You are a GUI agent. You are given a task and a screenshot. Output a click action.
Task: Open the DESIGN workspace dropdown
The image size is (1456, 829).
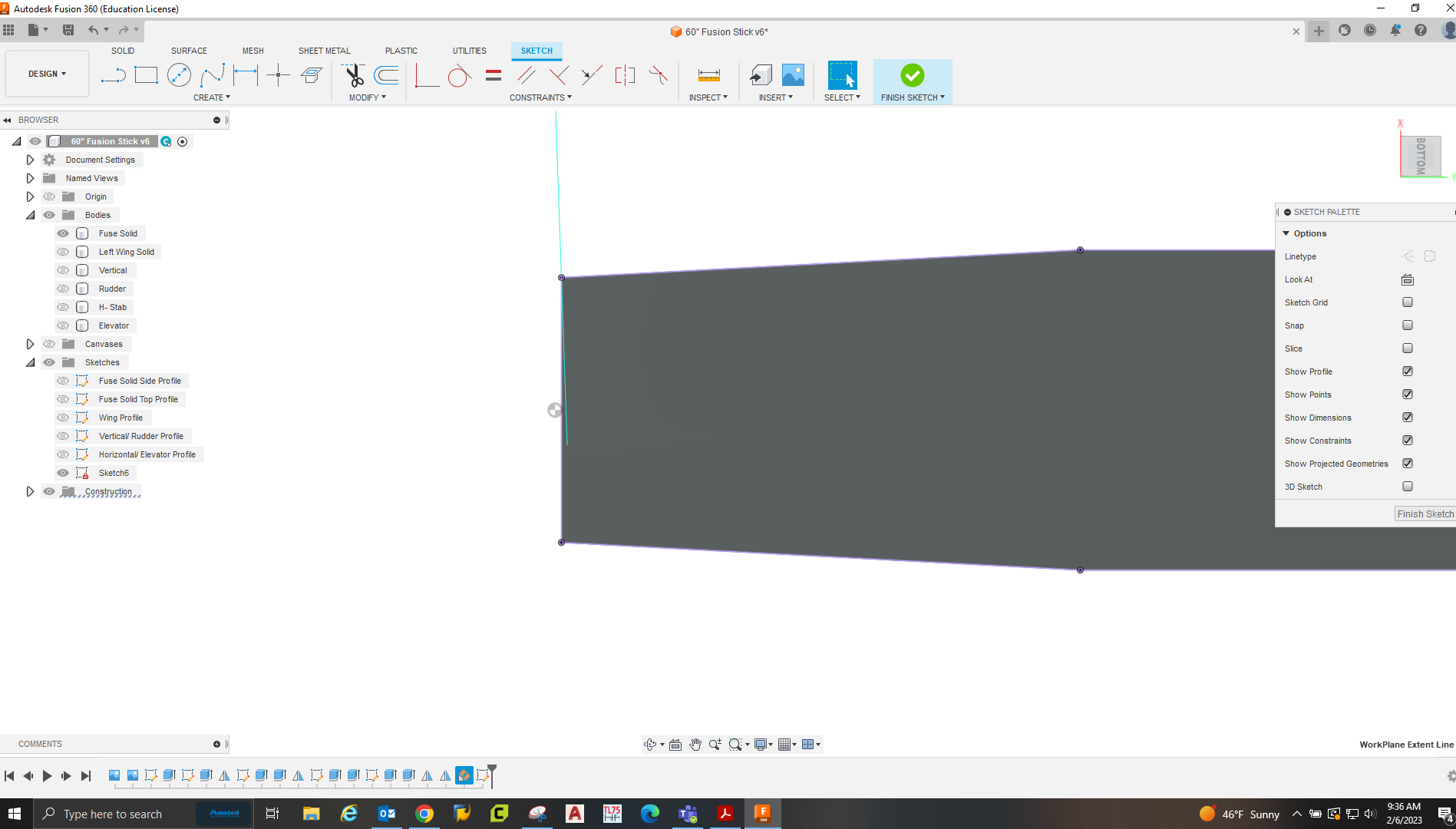47,74
